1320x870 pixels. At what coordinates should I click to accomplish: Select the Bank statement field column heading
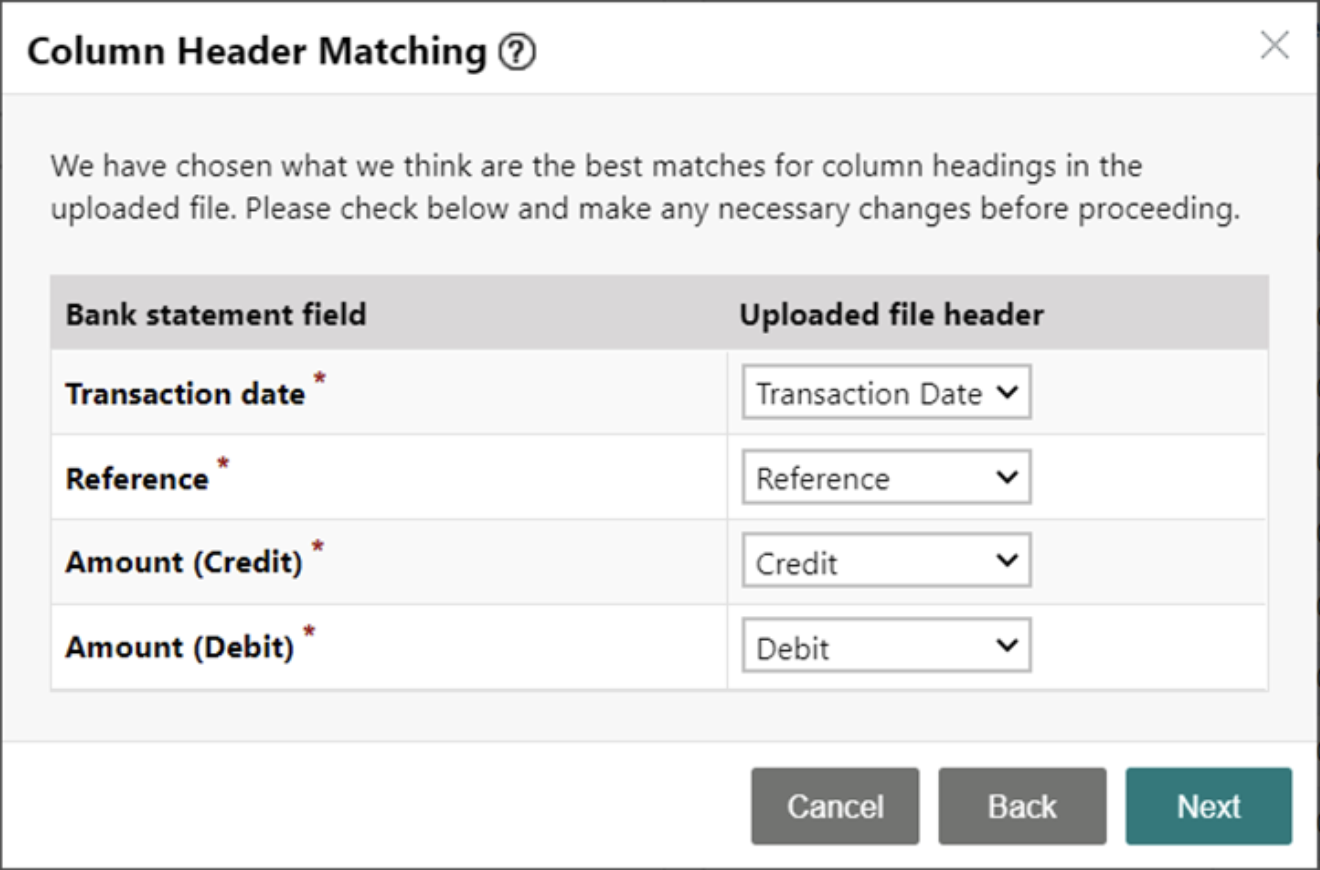[x=216, y=315]
